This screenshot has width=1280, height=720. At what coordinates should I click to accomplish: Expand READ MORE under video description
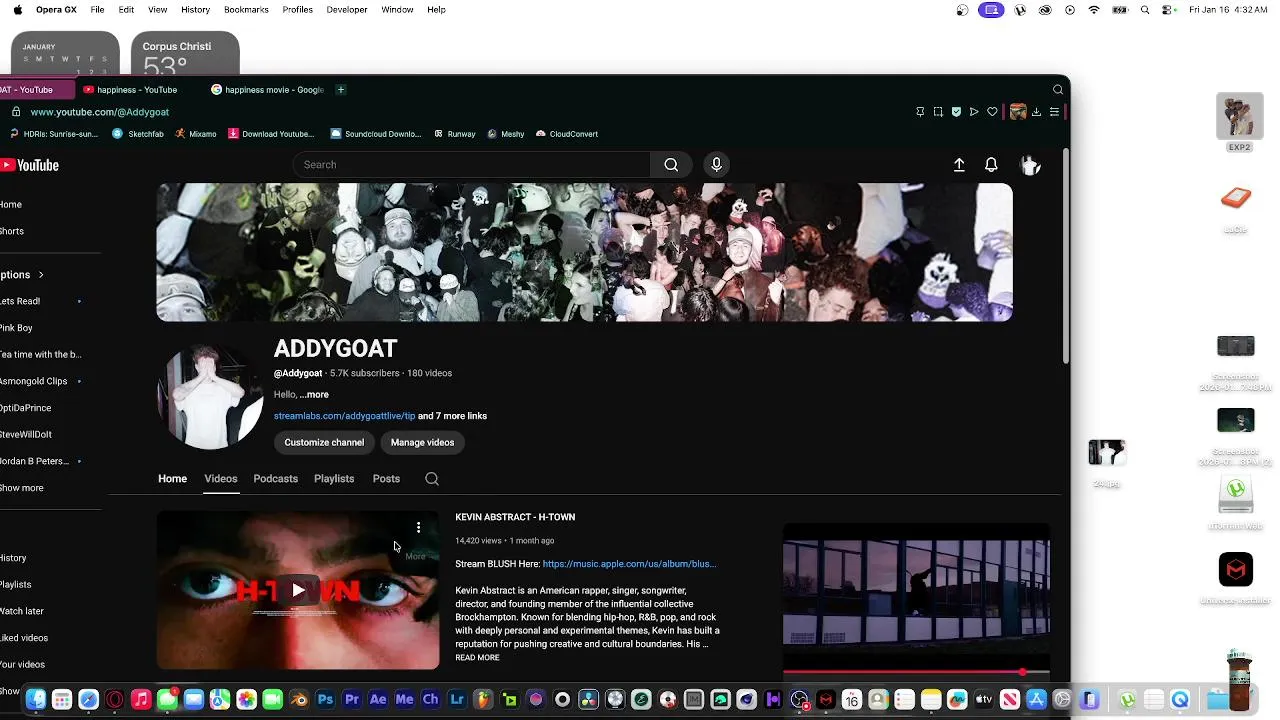click(x=477, y=658)
